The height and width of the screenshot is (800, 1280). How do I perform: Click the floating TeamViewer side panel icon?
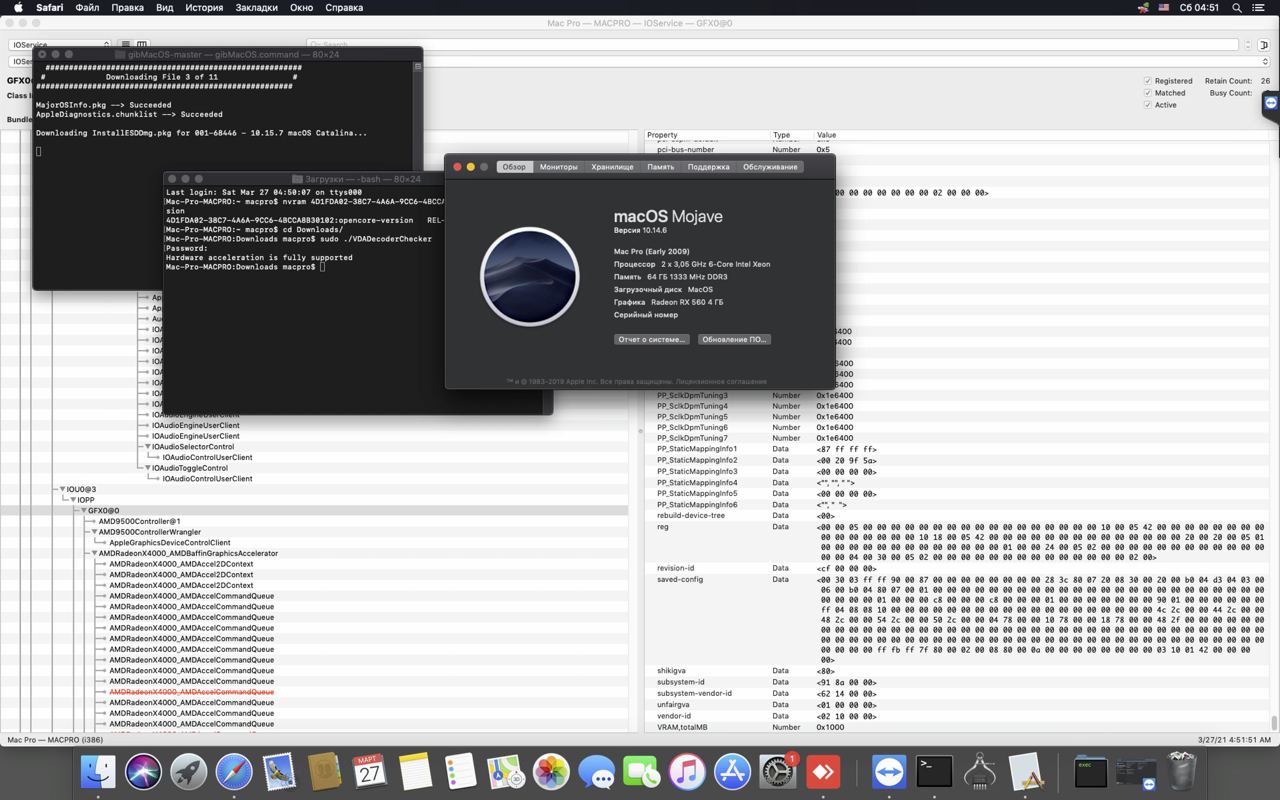[1271, 102]
